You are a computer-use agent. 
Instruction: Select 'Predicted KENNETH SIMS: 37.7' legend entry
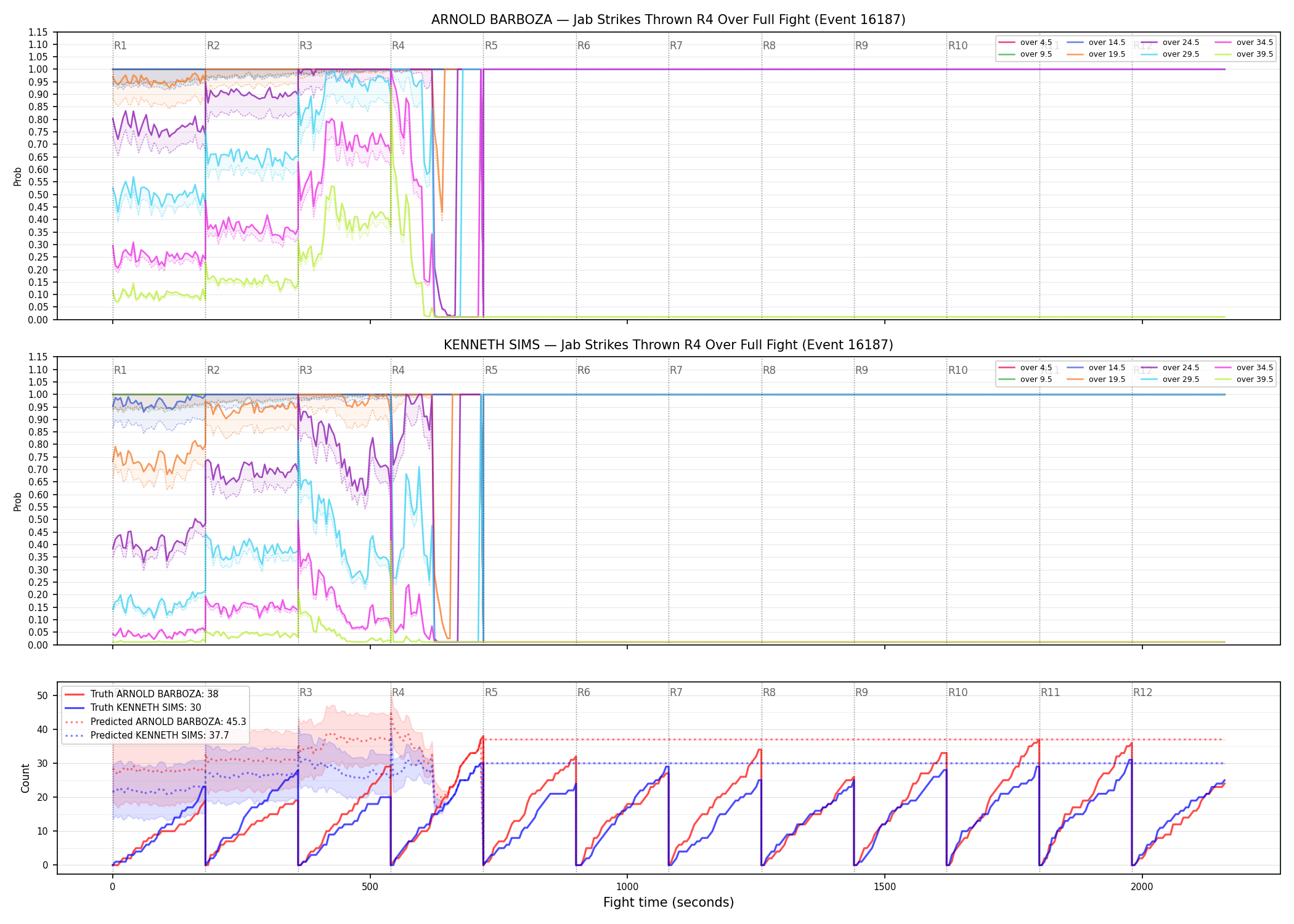click(x=147, y=735)
